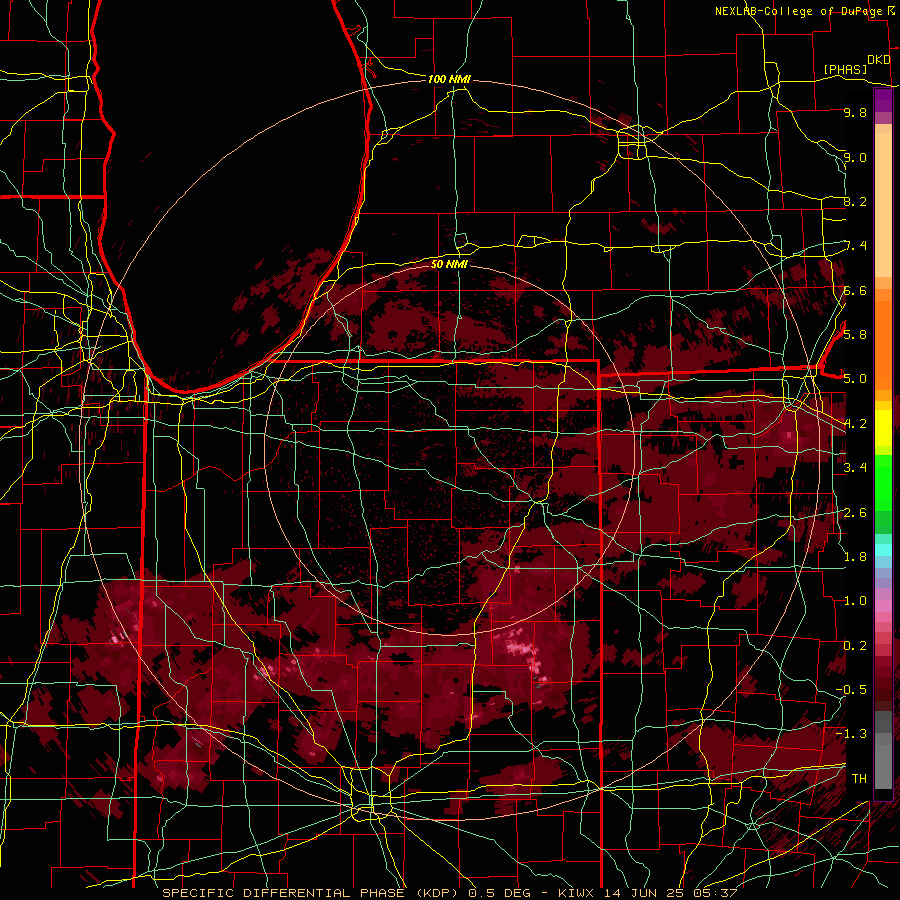Image resolution: width=900 pixels, height=900 pixels.
Task: Pick the purple band atop the color bar
Action: pos(883,101)
